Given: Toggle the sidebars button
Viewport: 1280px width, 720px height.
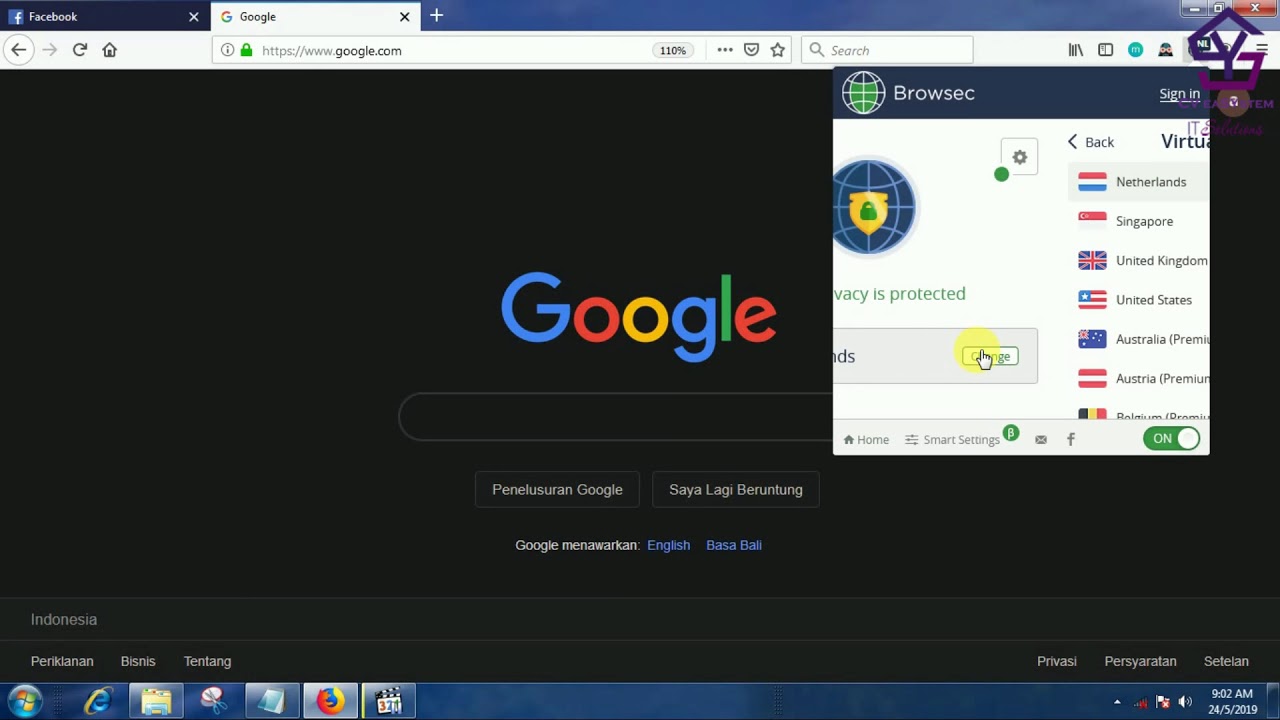Looking at the screenshot, I should click(1106, 50).
